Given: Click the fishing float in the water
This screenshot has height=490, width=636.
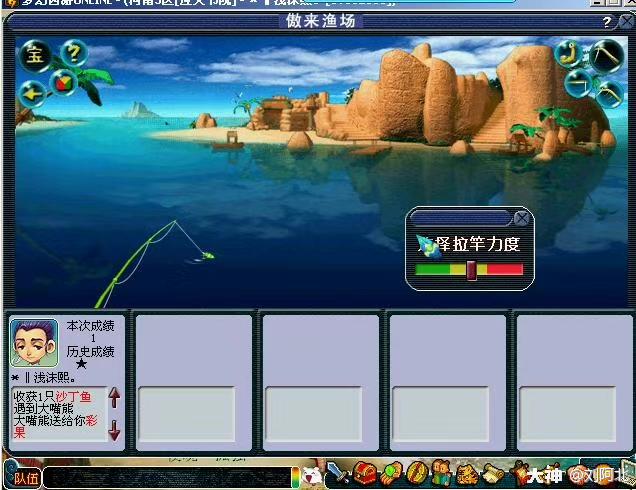Looking at the screenshot, I should tap(208, 256).
